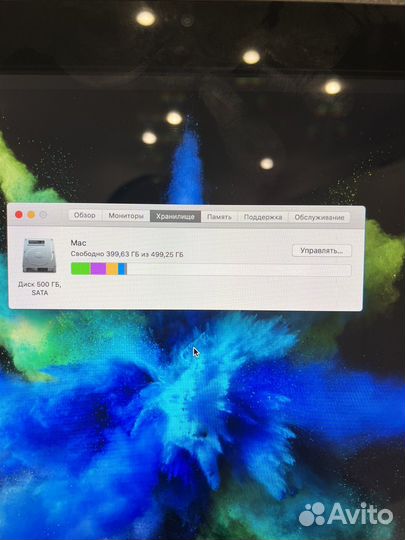This screenshot has height=540, width=405.
Task: Switch to the Обслуживание tab
Action: (x=319, y=217)
